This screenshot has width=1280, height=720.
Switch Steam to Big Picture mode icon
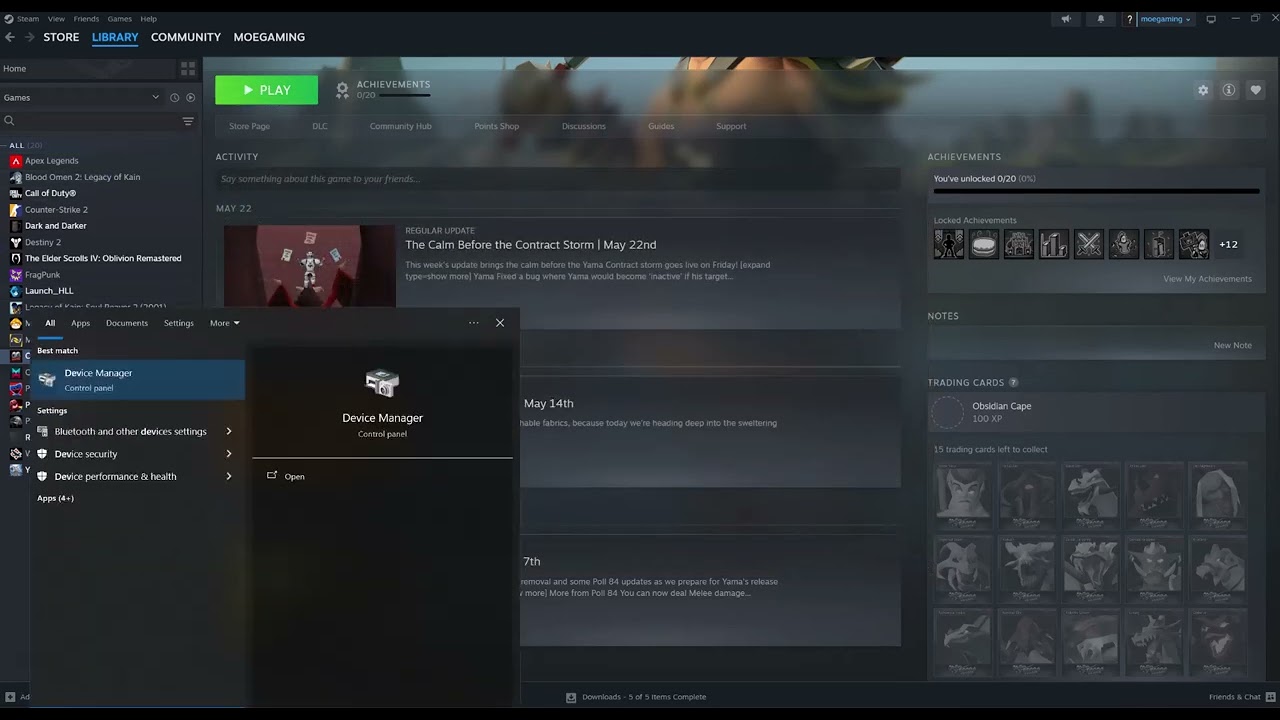(x=1211, y=19)
